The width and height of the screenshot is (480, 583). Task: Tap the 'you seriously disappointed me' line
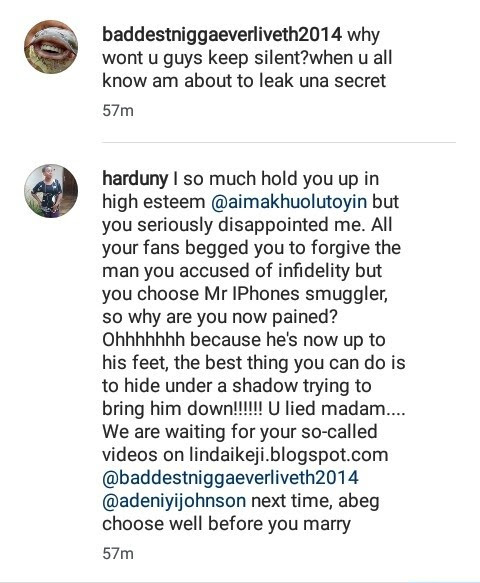247,225
